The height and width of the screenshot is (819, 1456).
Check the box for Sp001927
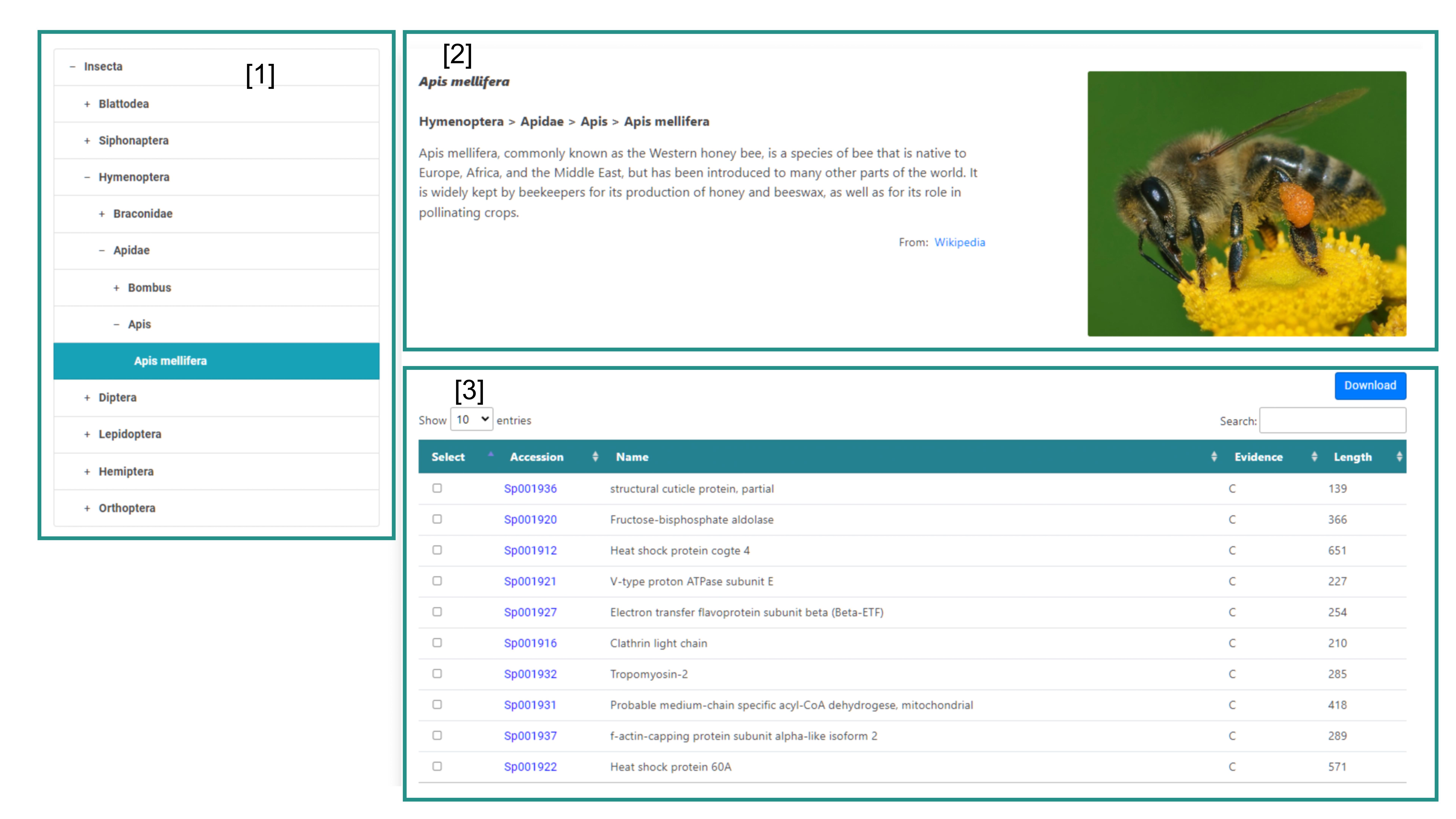click(x=437, y=612)
